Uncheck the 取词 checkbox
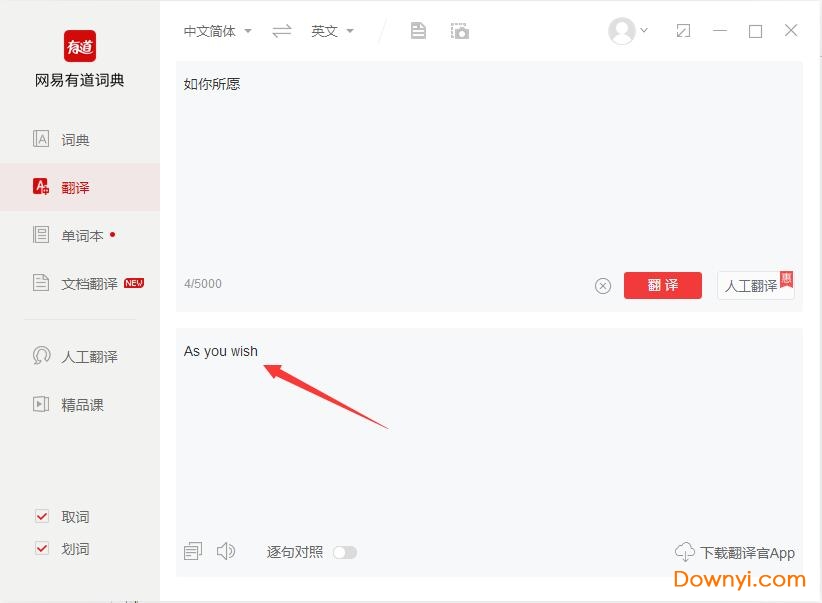The width and height of the screenshot is (822, 603). pos(42,517)
